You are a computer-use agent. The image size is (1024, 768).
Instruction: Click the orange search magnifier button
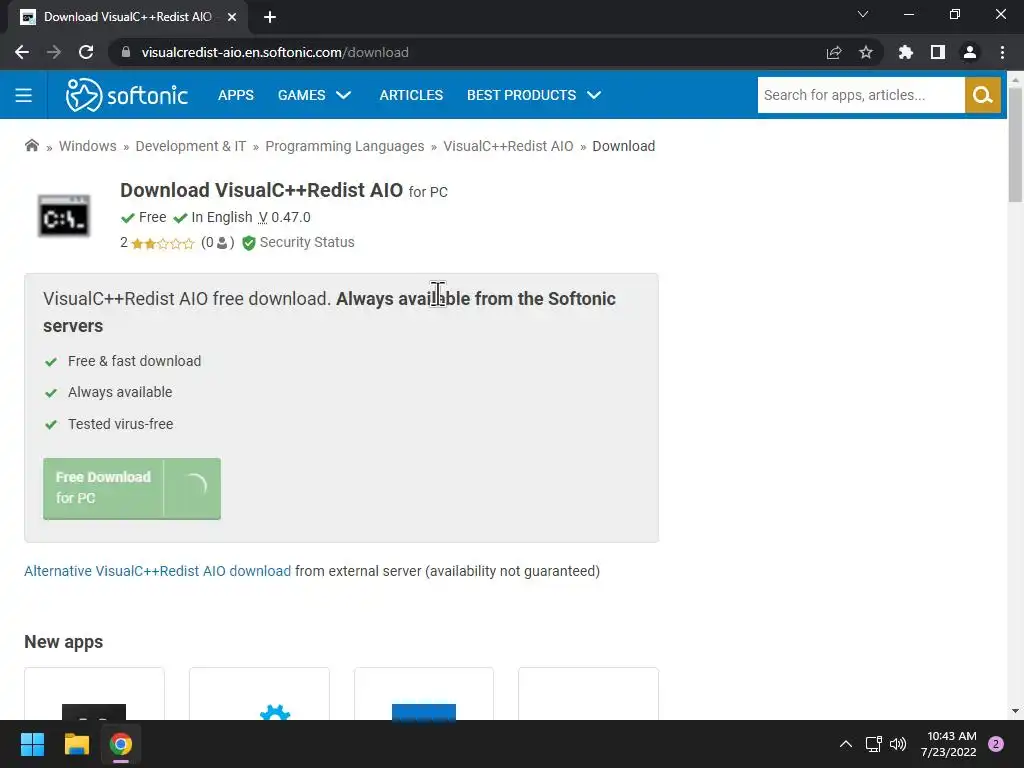click(x=983, y=95)
